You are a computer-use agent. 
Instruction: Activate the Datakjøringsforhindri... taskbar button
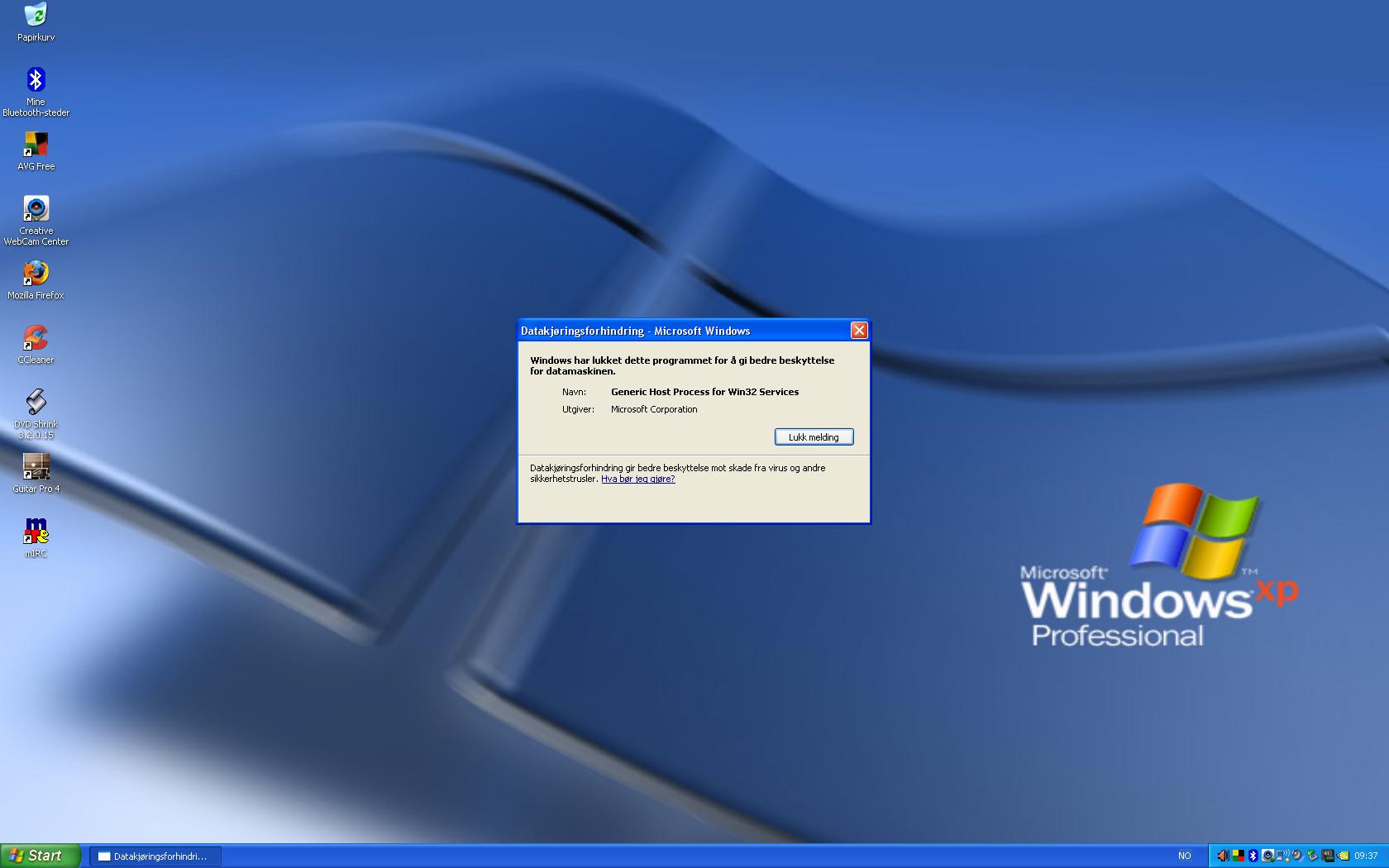click(x=155, y=856)
